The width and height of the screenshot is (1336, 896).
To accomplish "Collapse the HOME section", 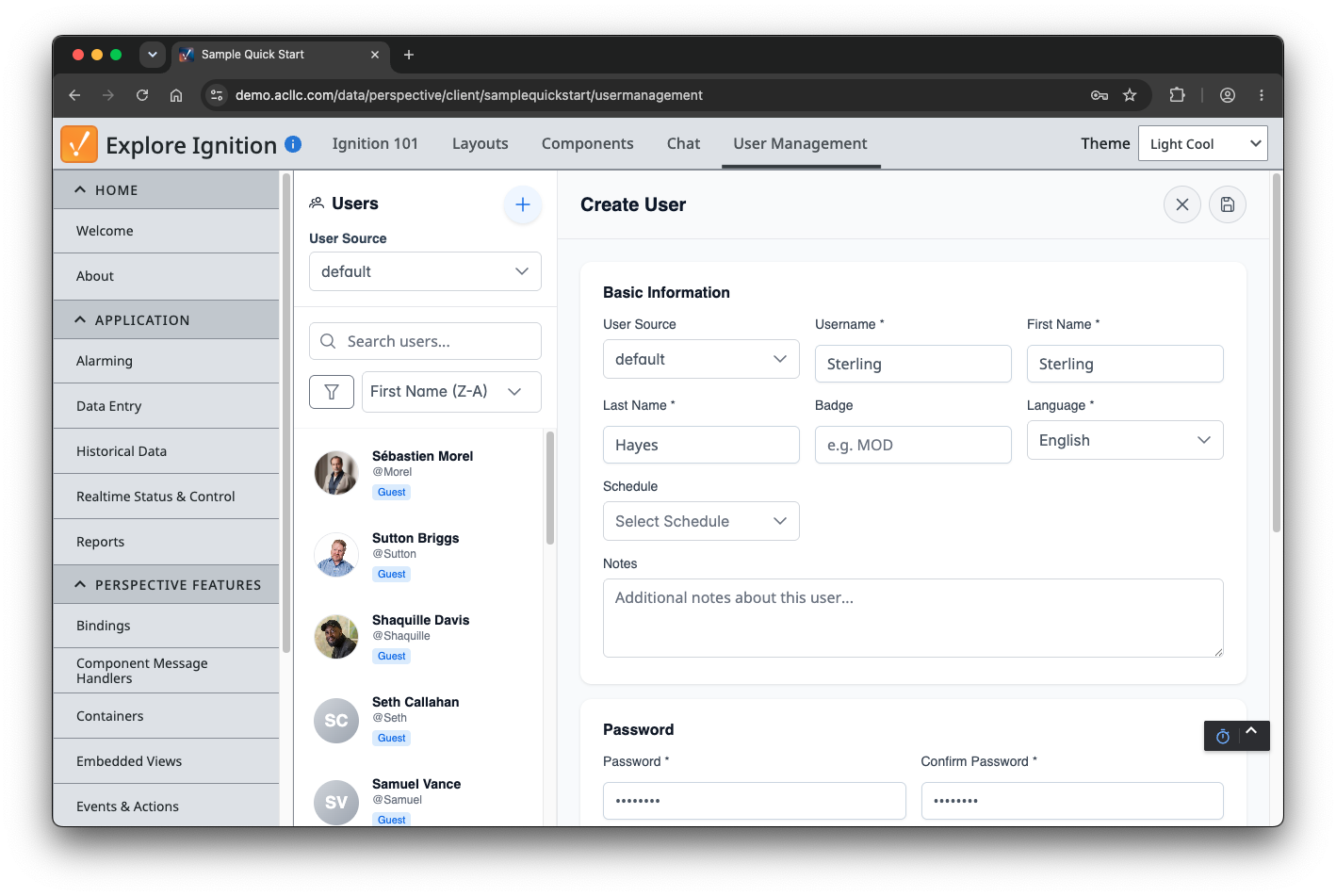I will 166,190.
